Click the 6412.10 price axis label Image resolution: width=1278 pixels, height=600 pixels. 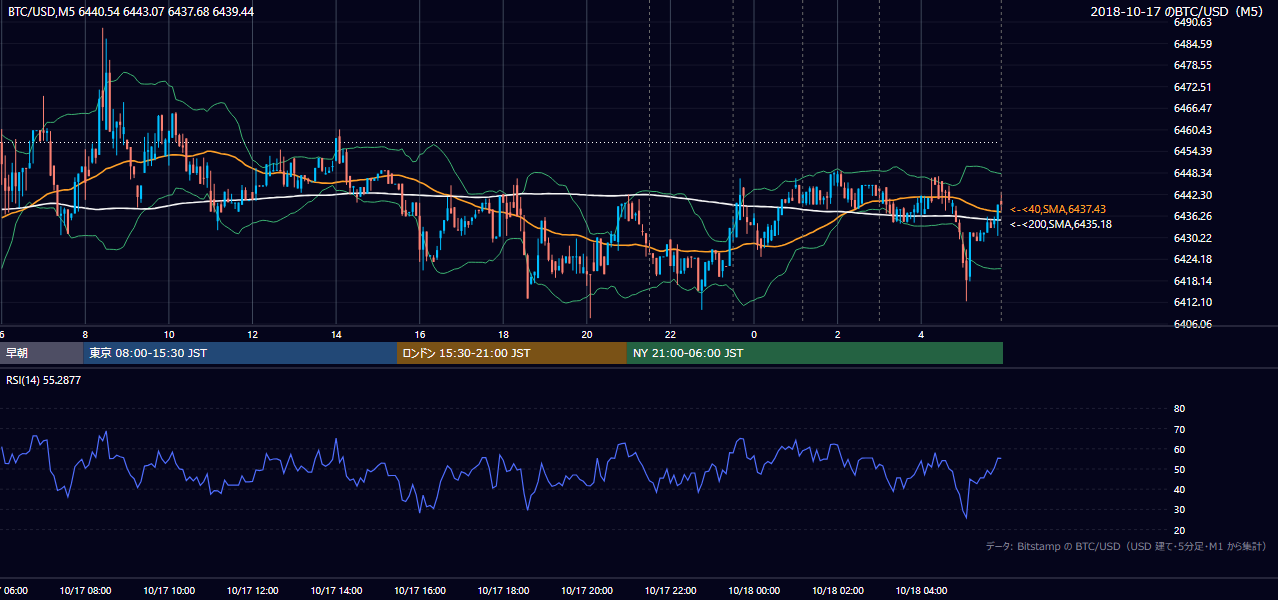1193,302
